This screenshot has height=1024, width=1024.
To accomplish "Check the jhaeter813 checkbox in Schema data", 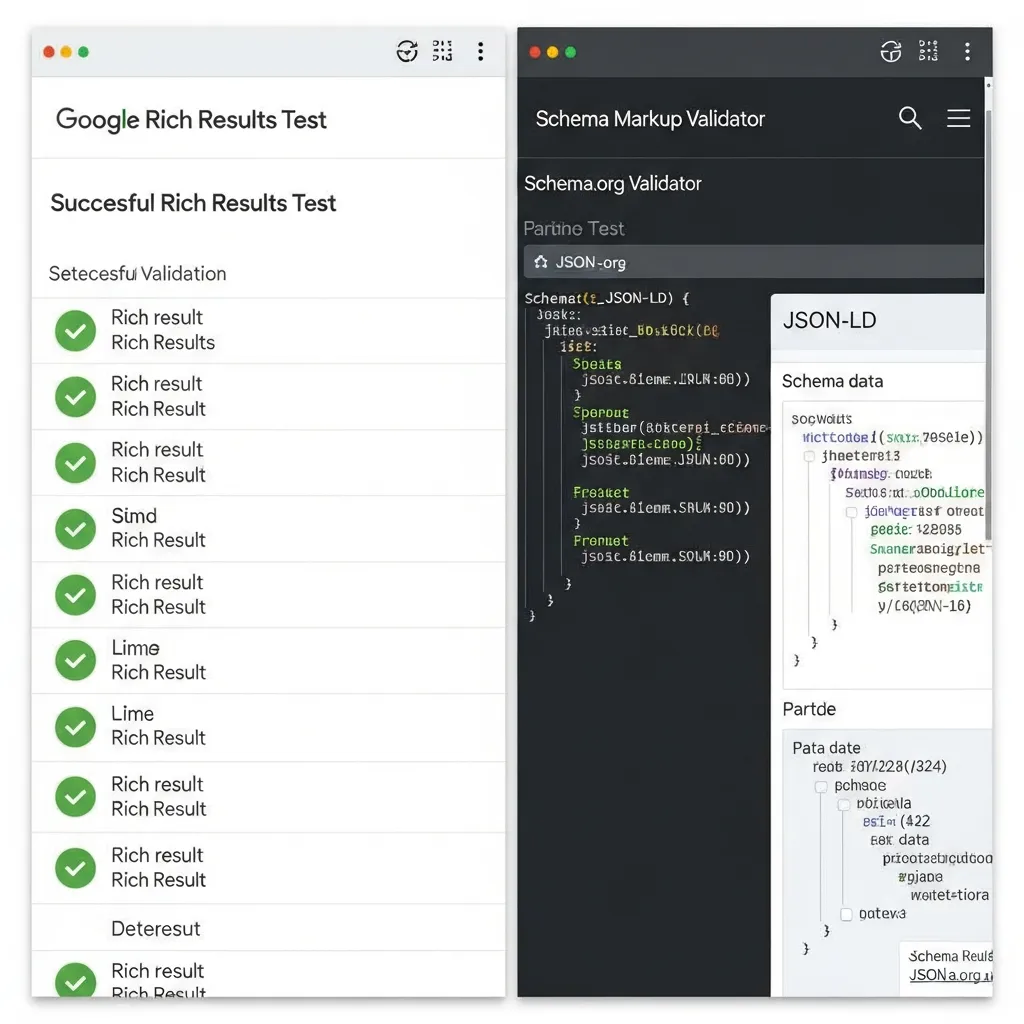I will pos(809,454).
